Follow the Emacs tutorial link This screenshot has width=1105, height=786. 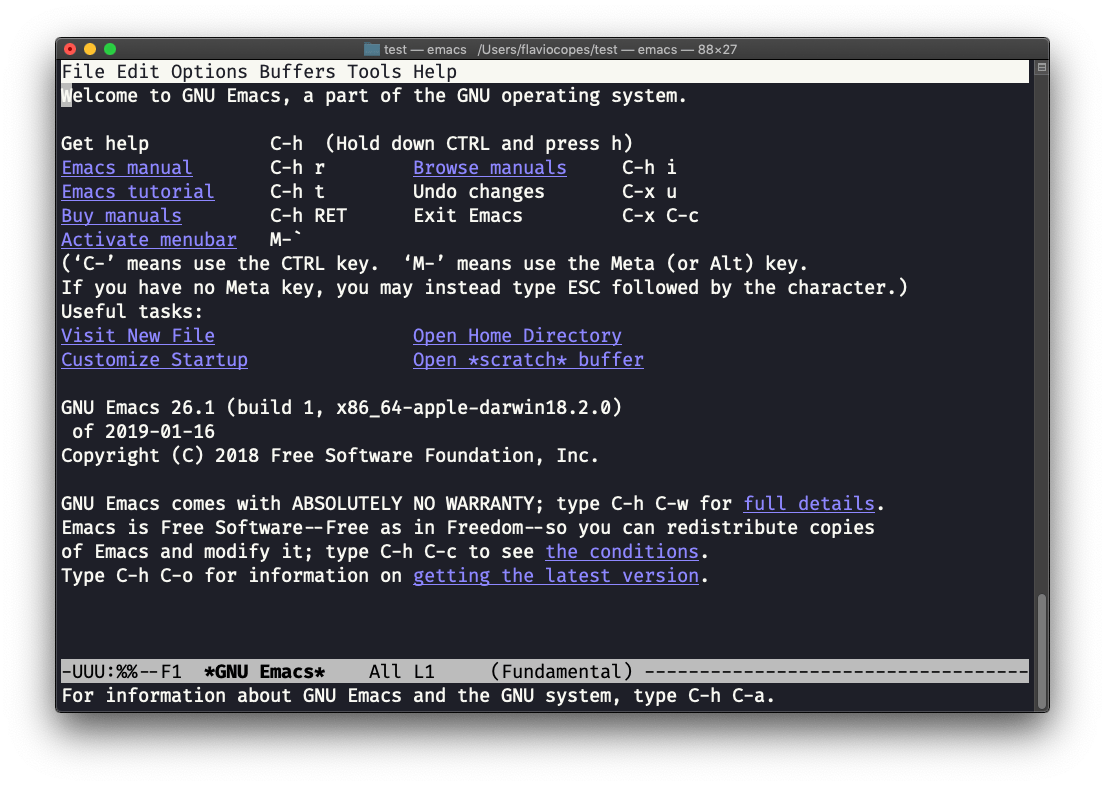click(138, 192)
